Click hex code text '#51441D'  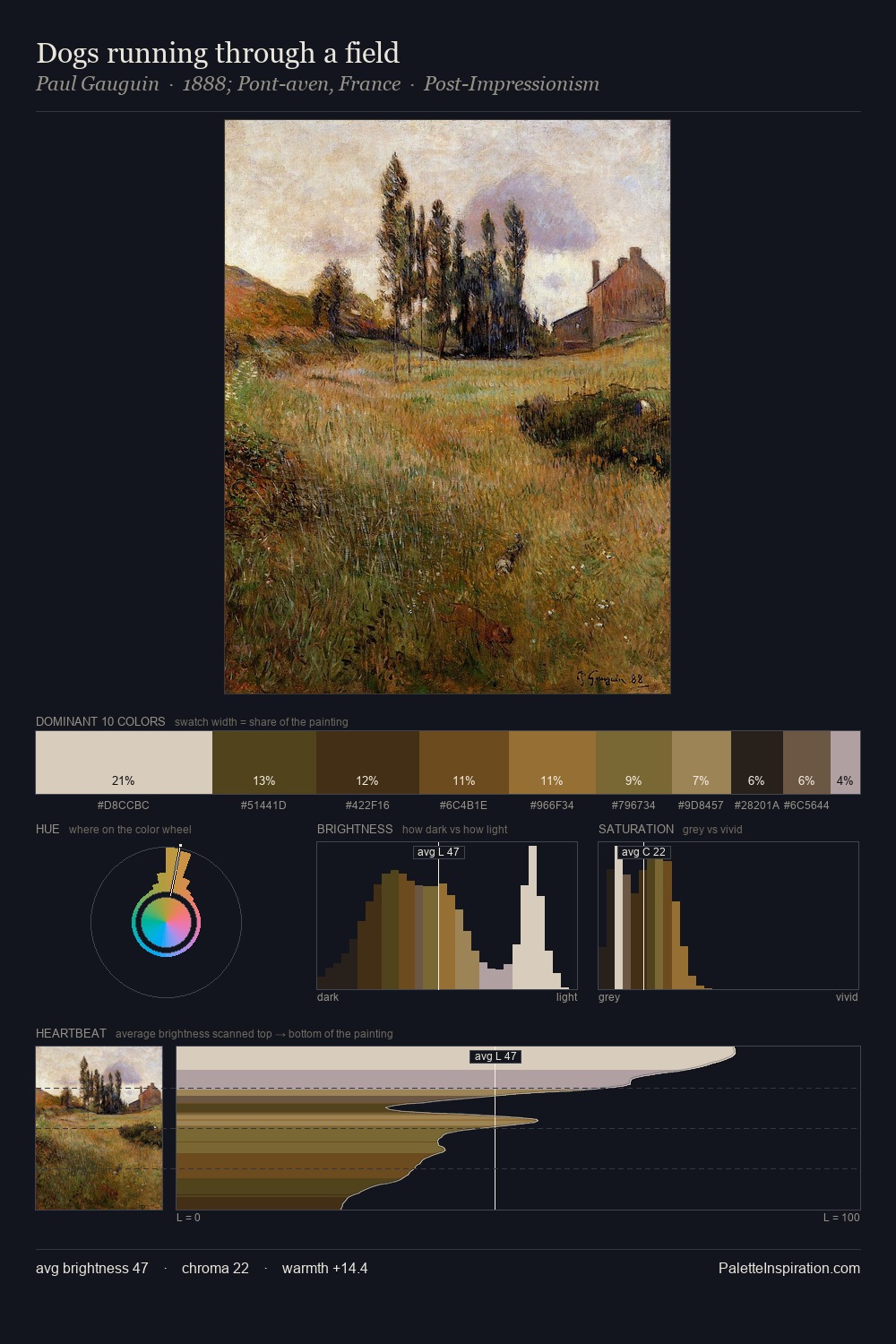click(x=263, y=806)
